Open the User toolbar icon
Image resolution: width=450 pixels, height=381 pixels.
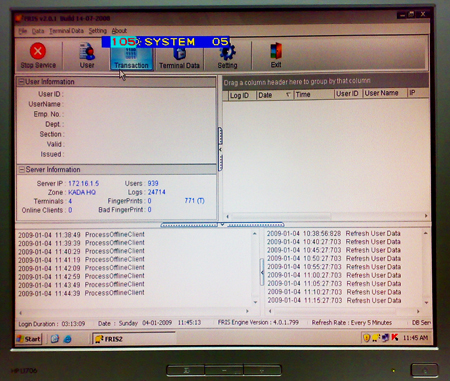[x=87, y=52]
